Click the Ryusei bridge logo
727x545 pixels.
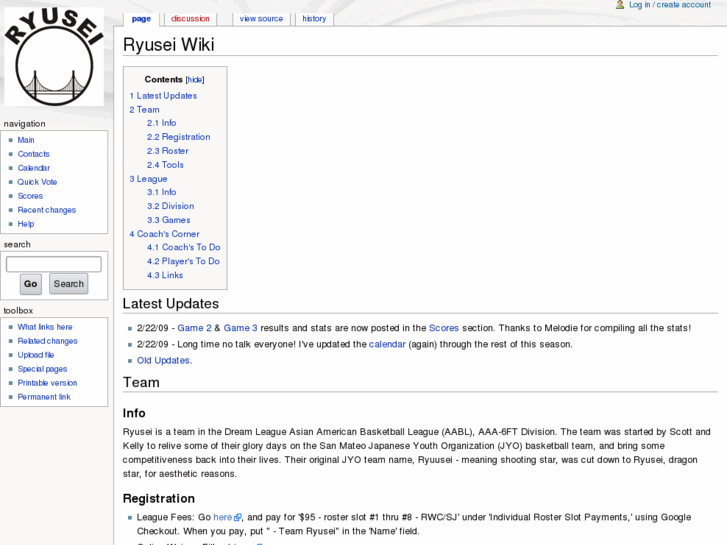(54, 57)
